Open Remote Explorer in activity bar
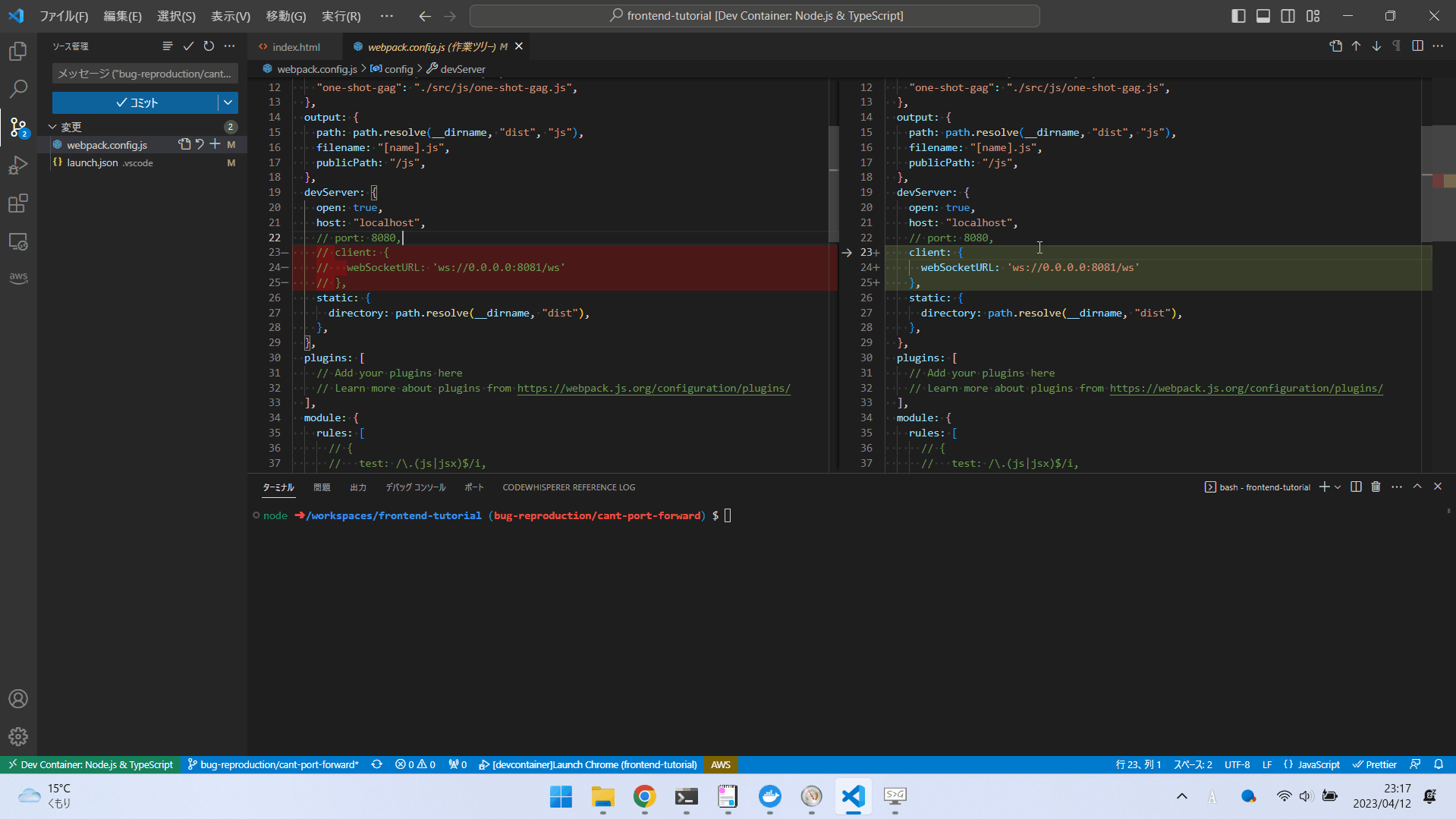Screen dimensions: 1456x819 tap(18, 241)
